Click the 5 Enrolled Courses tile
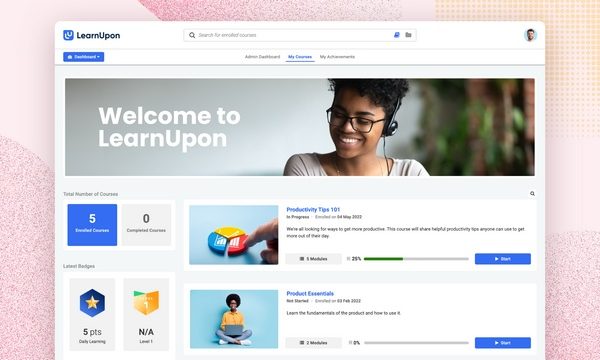 click(x=92, y=225)
